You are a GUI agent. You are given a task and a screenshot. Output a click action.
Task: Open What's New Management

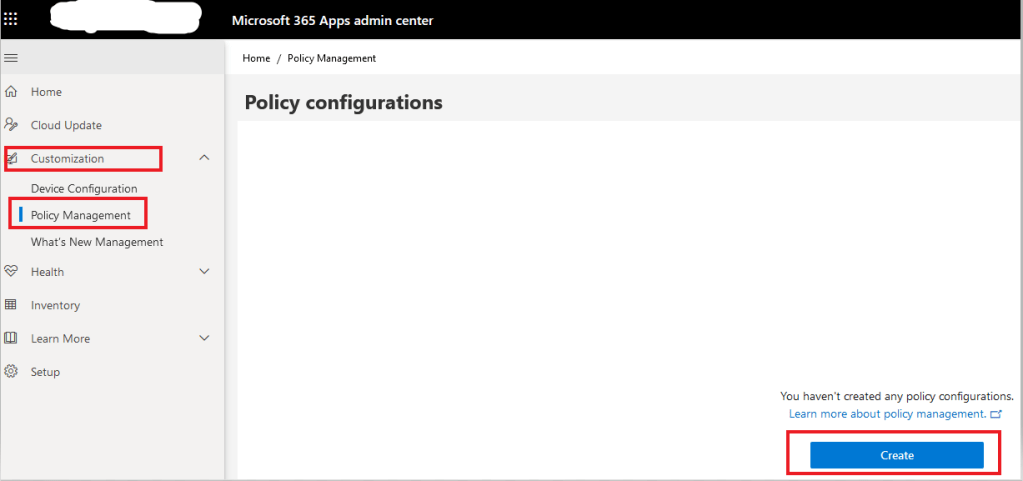[97, 242]
